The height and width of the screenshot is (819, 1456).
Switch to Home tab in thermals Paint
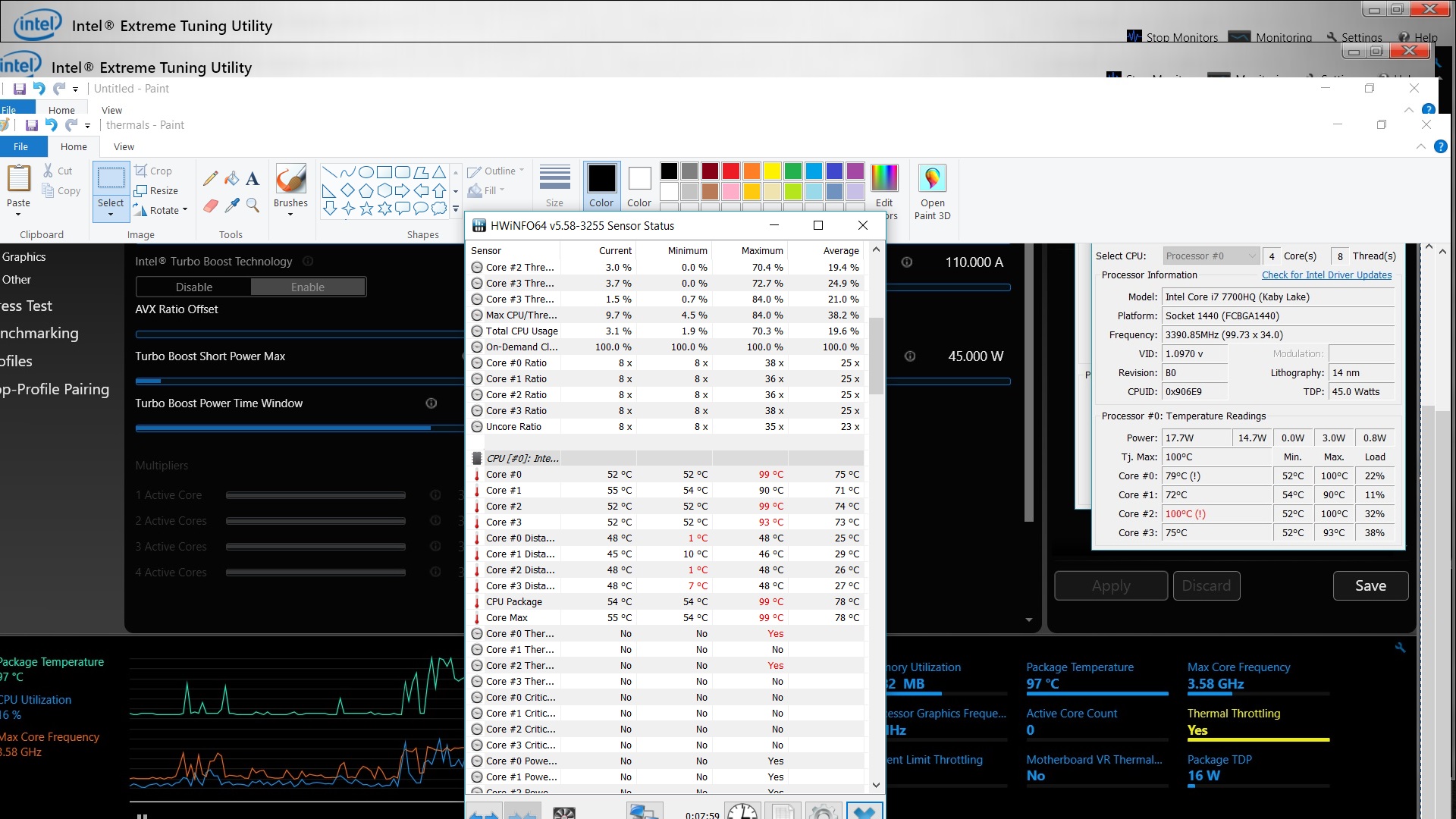click(74, 146)
